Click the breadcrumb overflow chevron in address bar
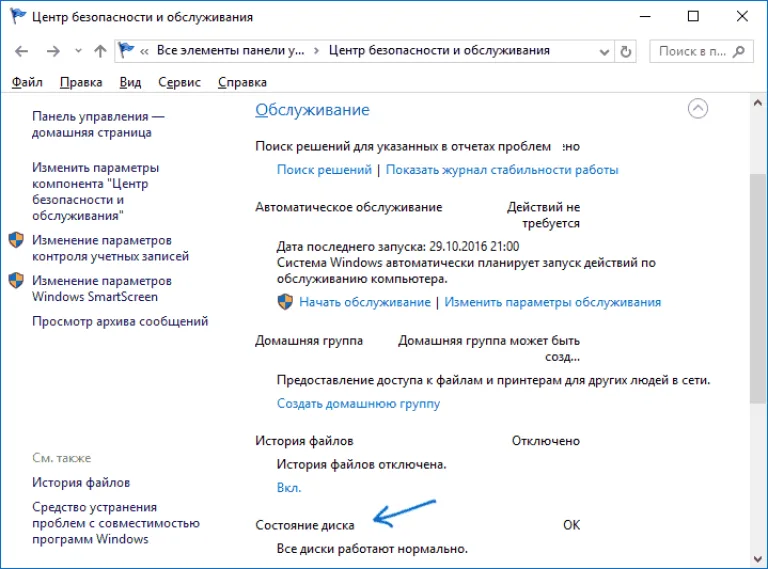The width and height of the screenshot is (768, 569). [x=144, y=51]
